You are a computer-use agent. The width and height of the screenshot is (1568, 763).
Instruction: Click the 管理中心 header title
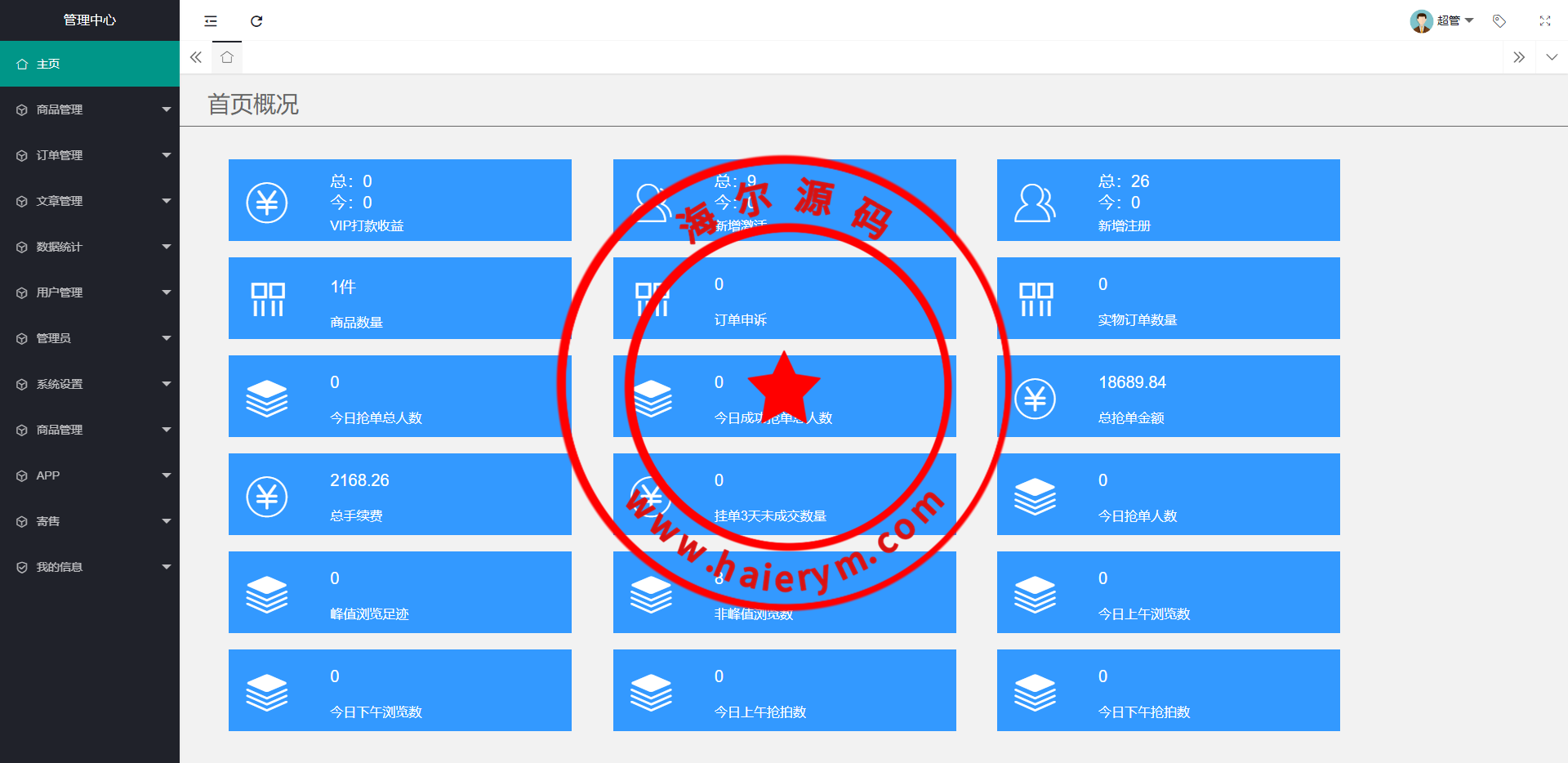[90, 20]
